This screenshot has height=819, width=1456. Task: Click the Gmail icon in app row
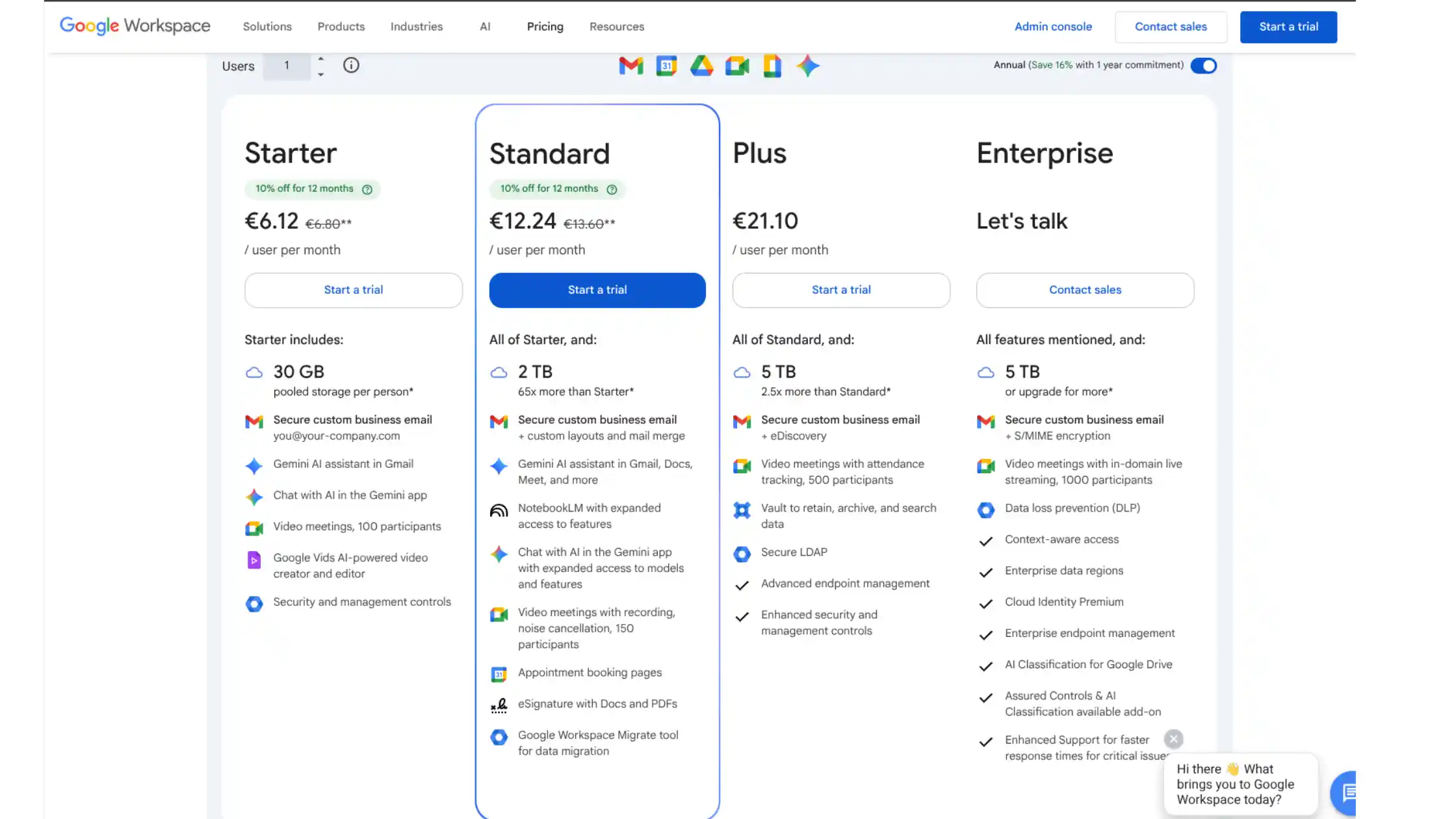[x=630, y=66]
